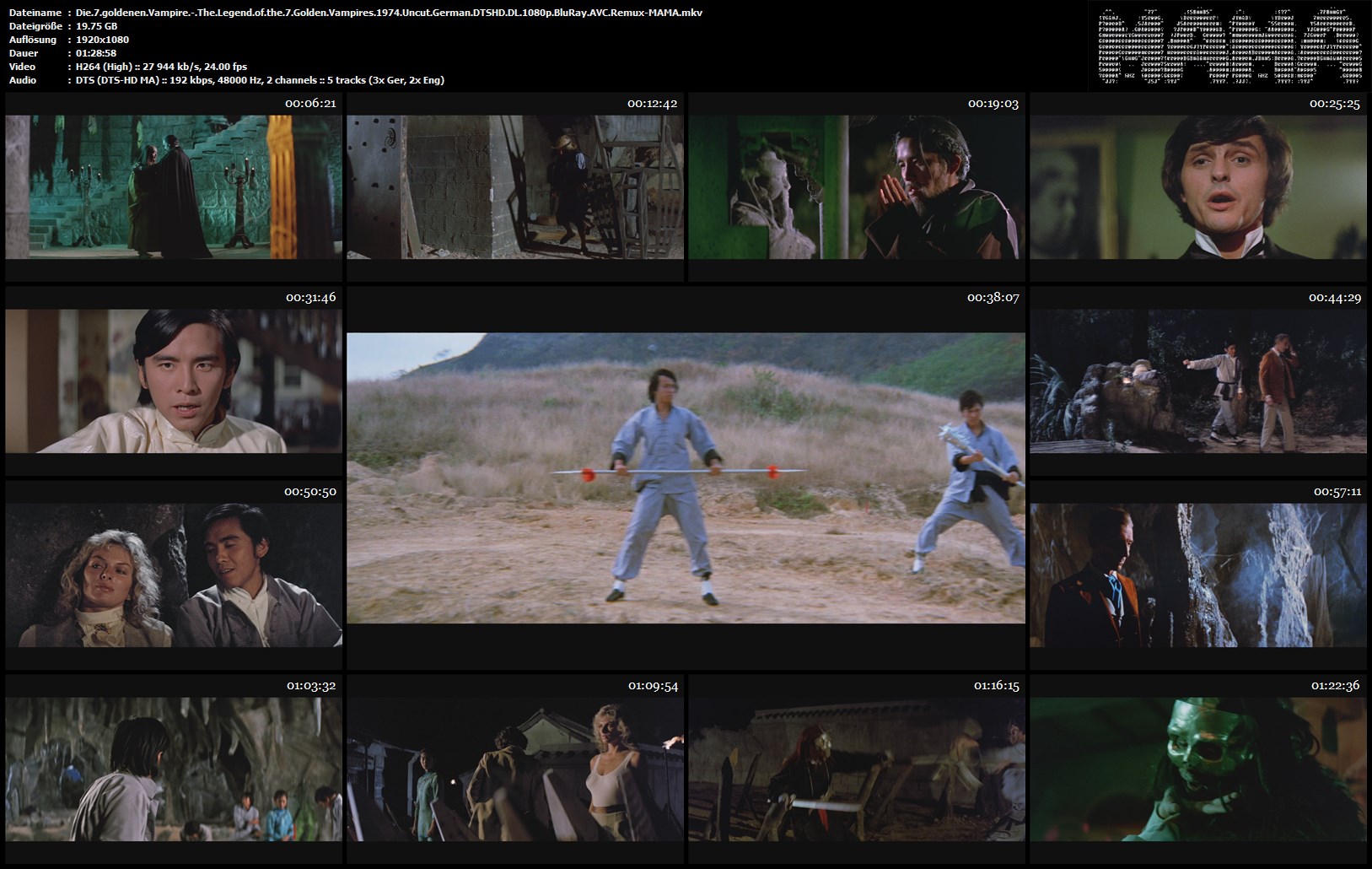This screenshot has height=869, width=1372.
Task: Select the frame thumbnail below timestamp 00:12:42
Action: [515, 186]
